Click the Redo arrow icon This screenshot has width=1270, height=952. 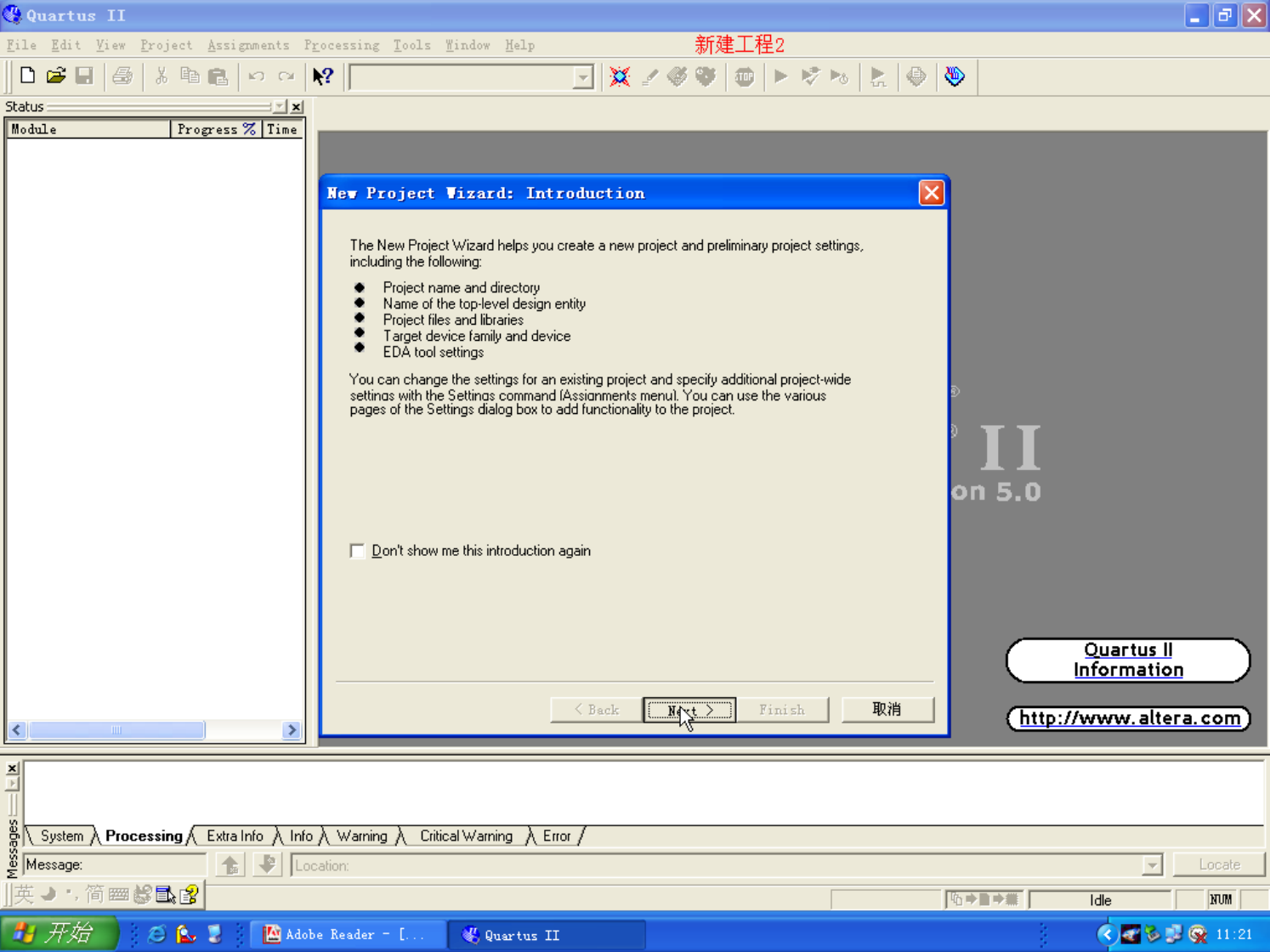(x=286, y=76)
